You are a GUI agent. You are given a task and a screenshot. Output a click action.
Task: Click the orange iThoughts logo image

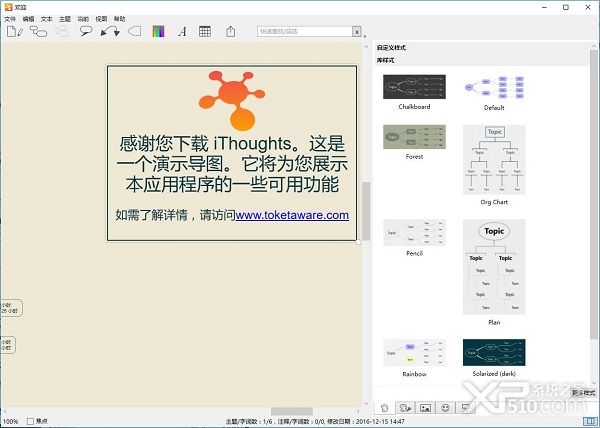click(x=232, y=101)
